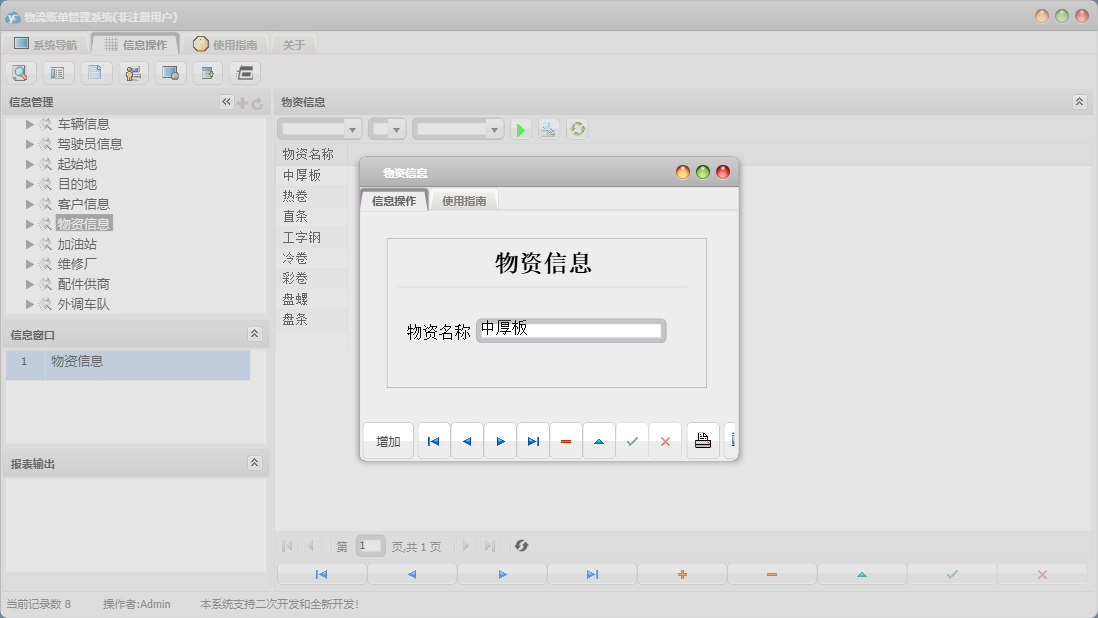Click the refresh icon next to the page number
The image size is (1098, 618).
[519, 546]
